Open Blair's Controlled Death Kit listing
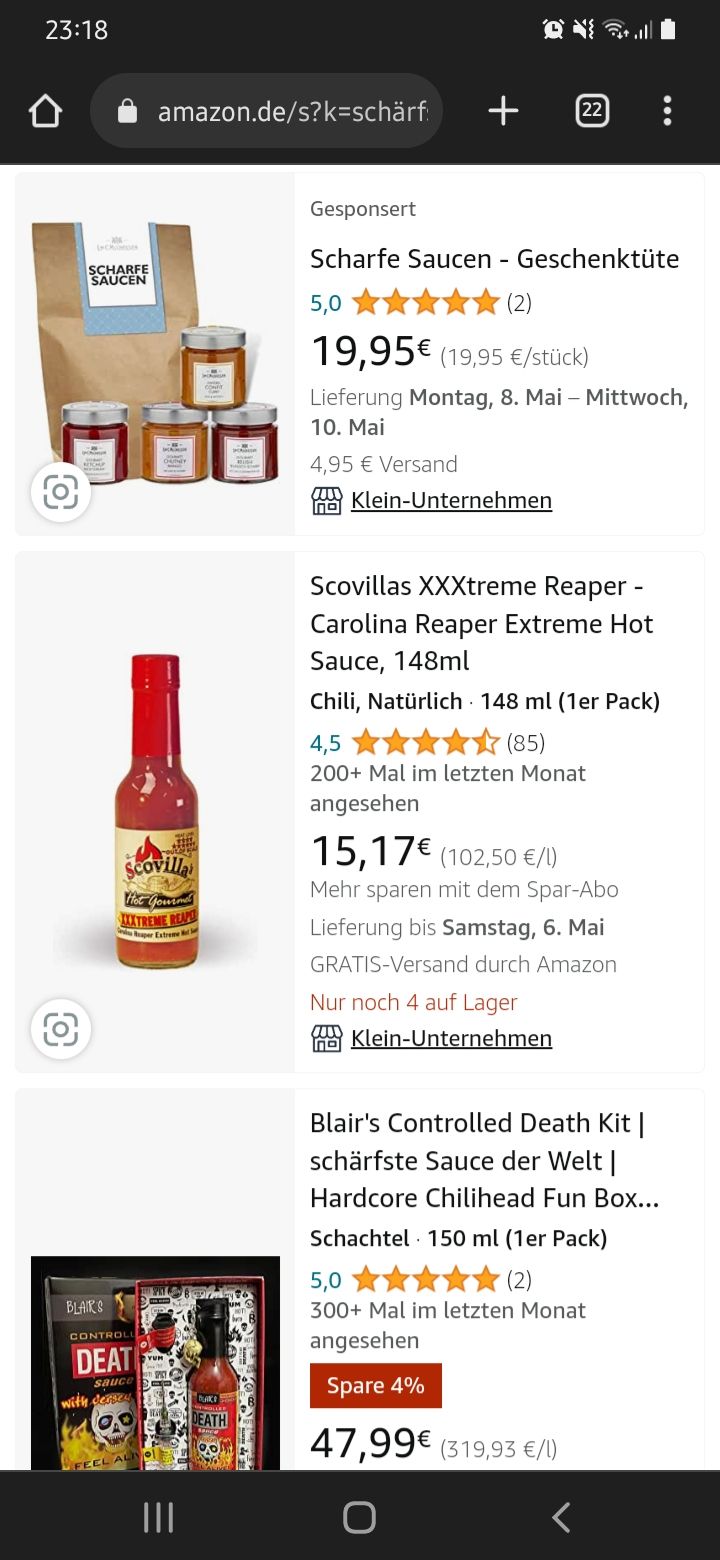 pos(484,1160)
